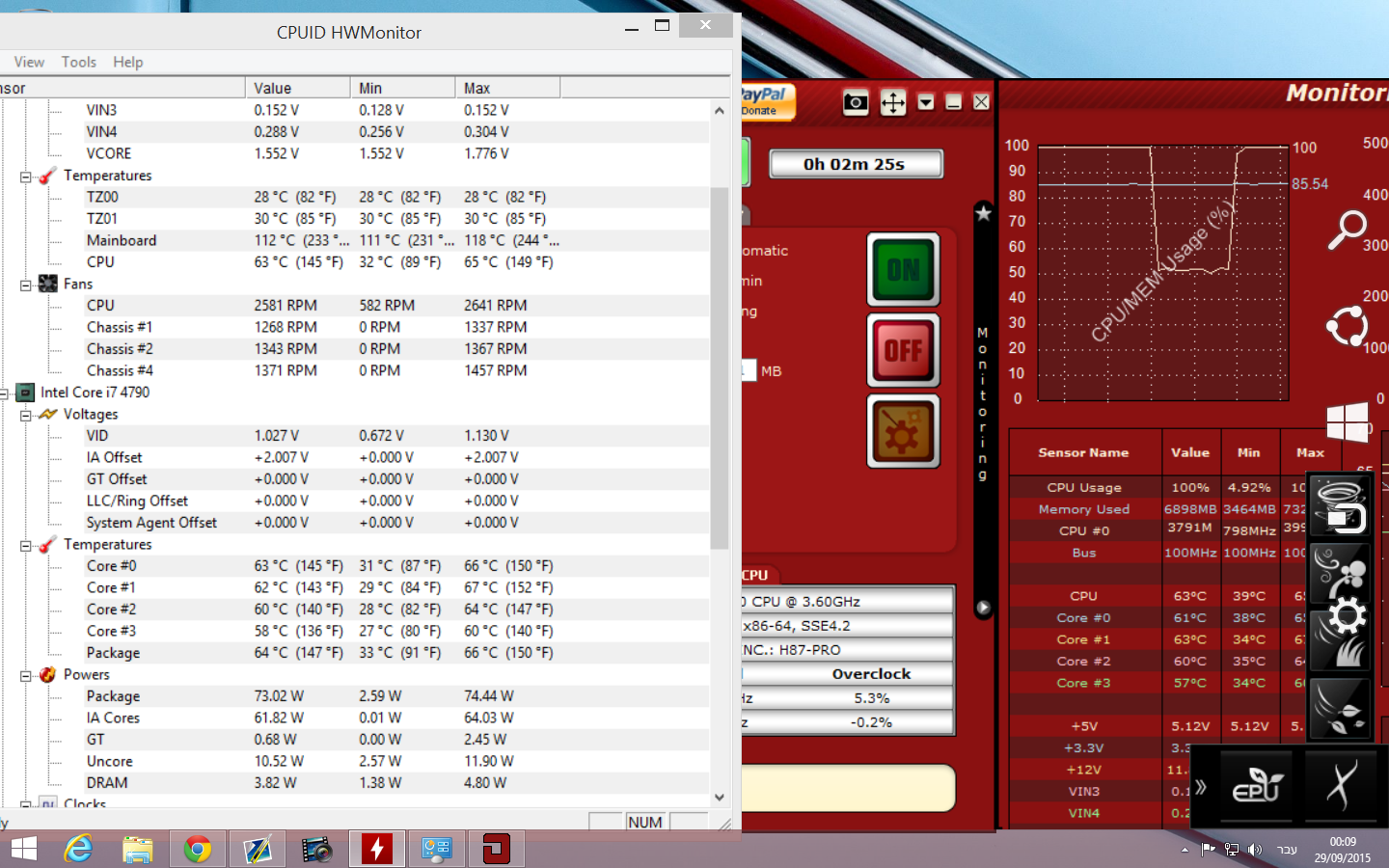The image size is (1389, 868).
Task: Click the red lightning bolt taskbar app
Action: pos(377,849)
